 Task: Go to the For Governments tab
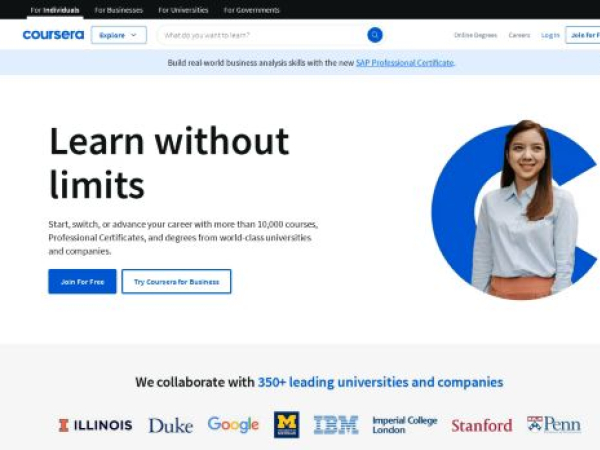click(251, 10)
